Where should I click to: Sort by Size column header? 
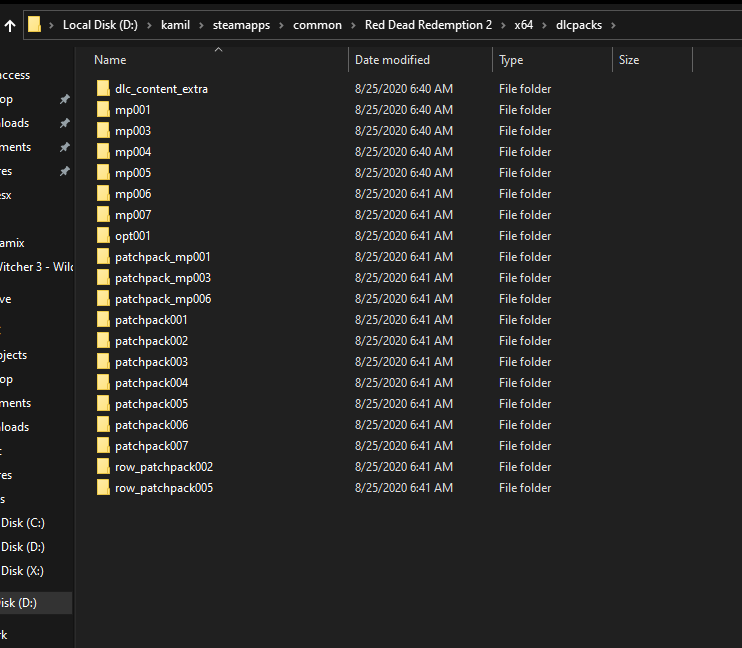point(629,60)
